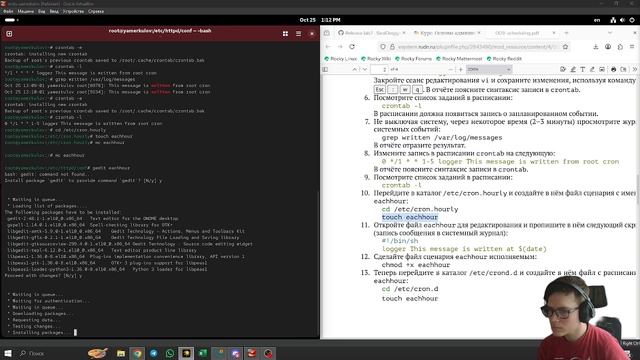Open Firefox downloads panel

(596, 47)
